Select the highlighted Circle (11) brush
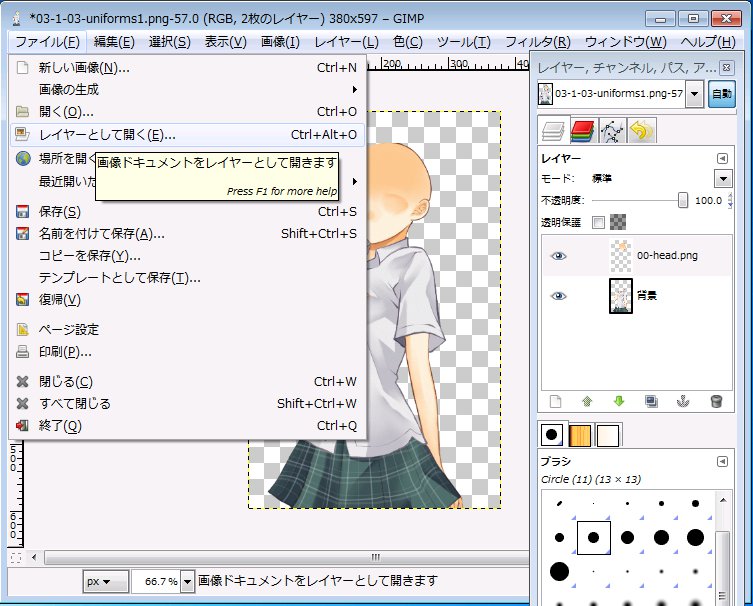This screenshot has height=606, width=753. click(x=594, y=537)
